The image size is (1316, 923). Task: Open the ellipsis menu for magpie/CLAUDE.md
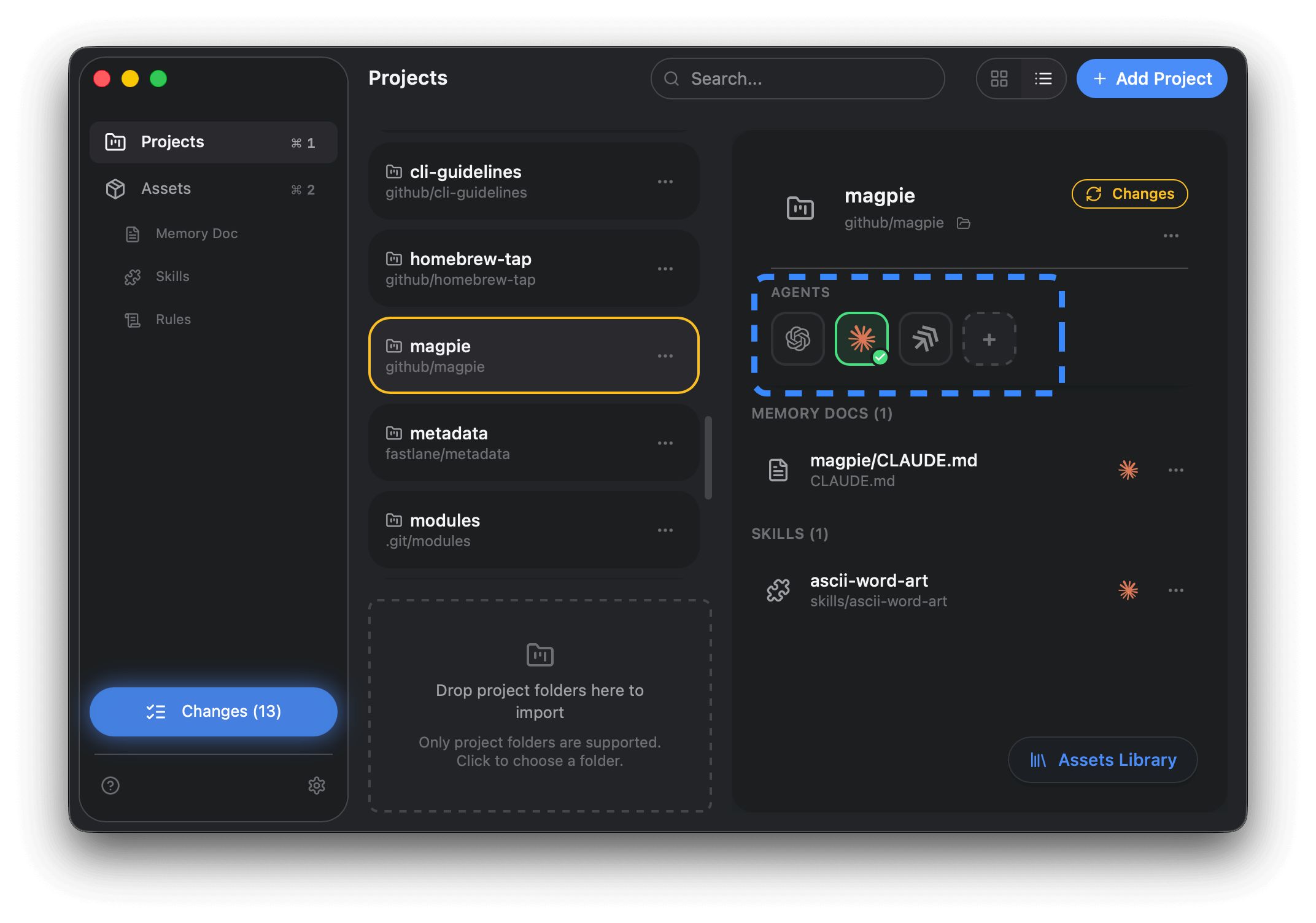tap(1176, 469)
